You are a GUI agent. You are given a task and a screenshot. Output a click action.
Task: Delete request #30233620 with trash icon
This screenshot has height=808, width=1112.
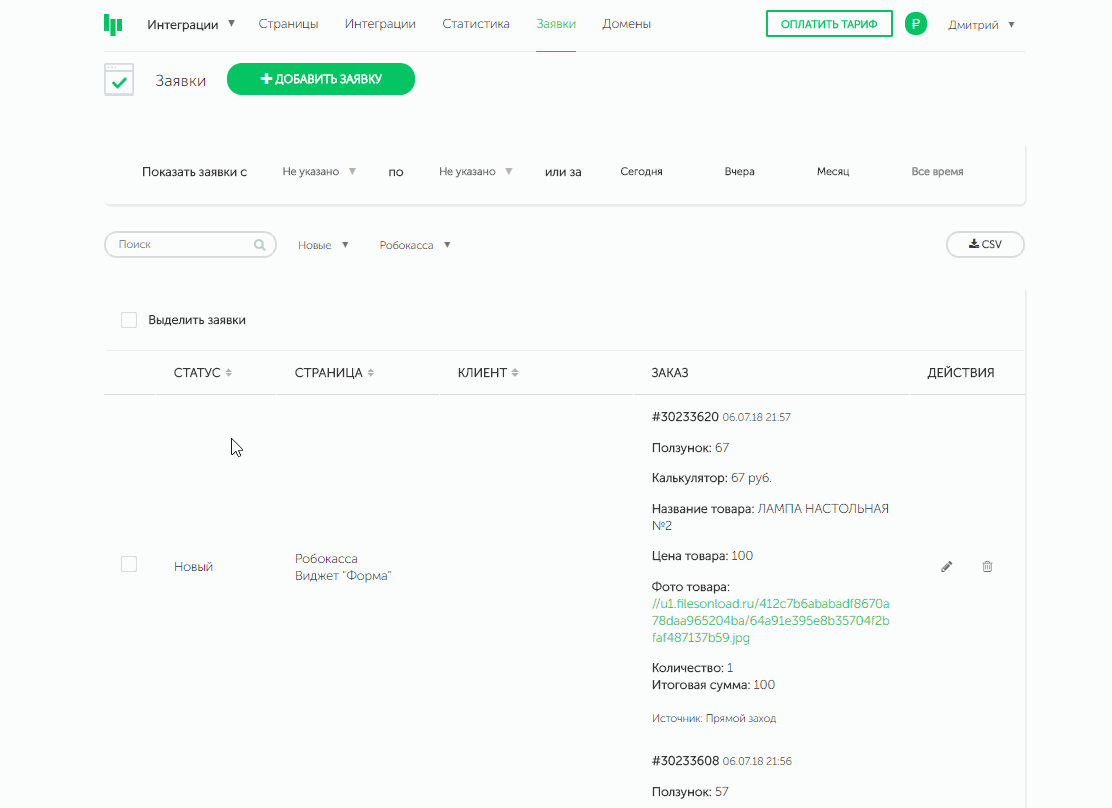pos(987,567)
